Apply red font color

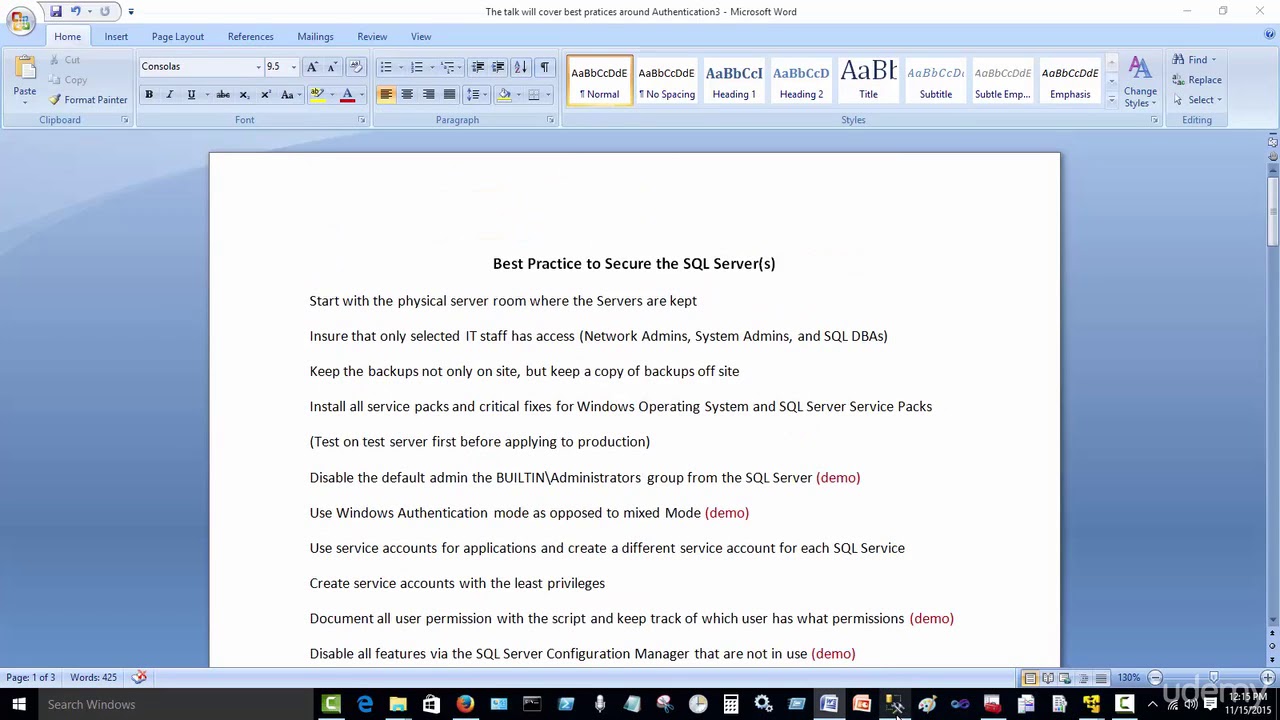point(347,95)
